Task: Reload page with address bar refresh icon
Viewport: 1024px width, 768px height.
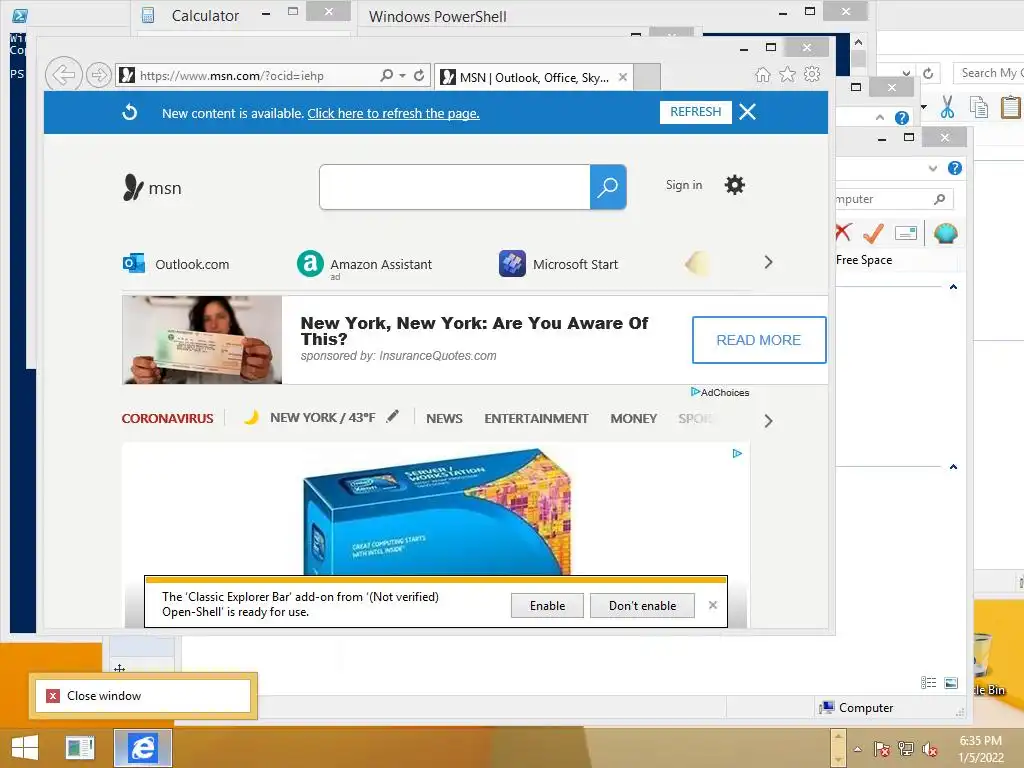Action: pos(419,75)
